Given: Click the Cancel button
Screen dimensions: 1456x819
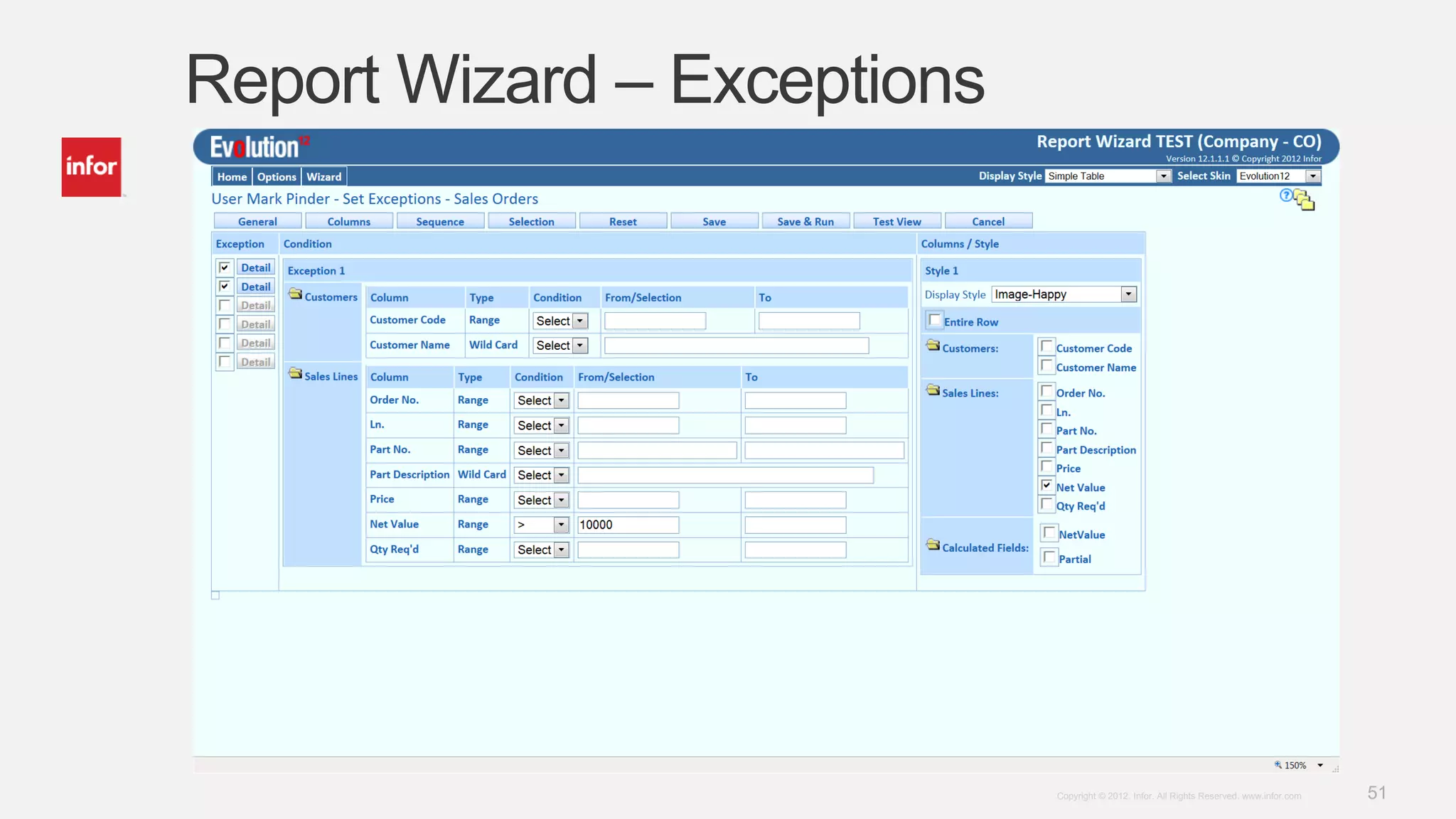Looking at the screenshot, I should coord(988,222).
